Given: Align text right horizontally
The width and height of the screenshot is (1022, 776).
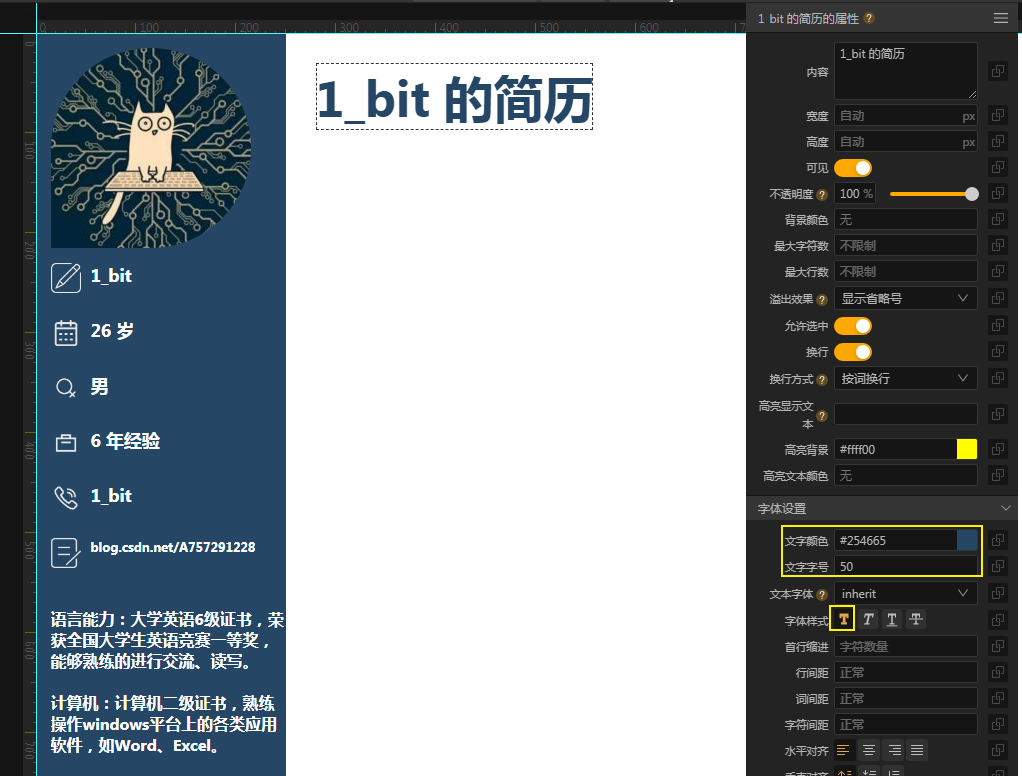Looking at the screenshot, I should click(x=893, y=750).
